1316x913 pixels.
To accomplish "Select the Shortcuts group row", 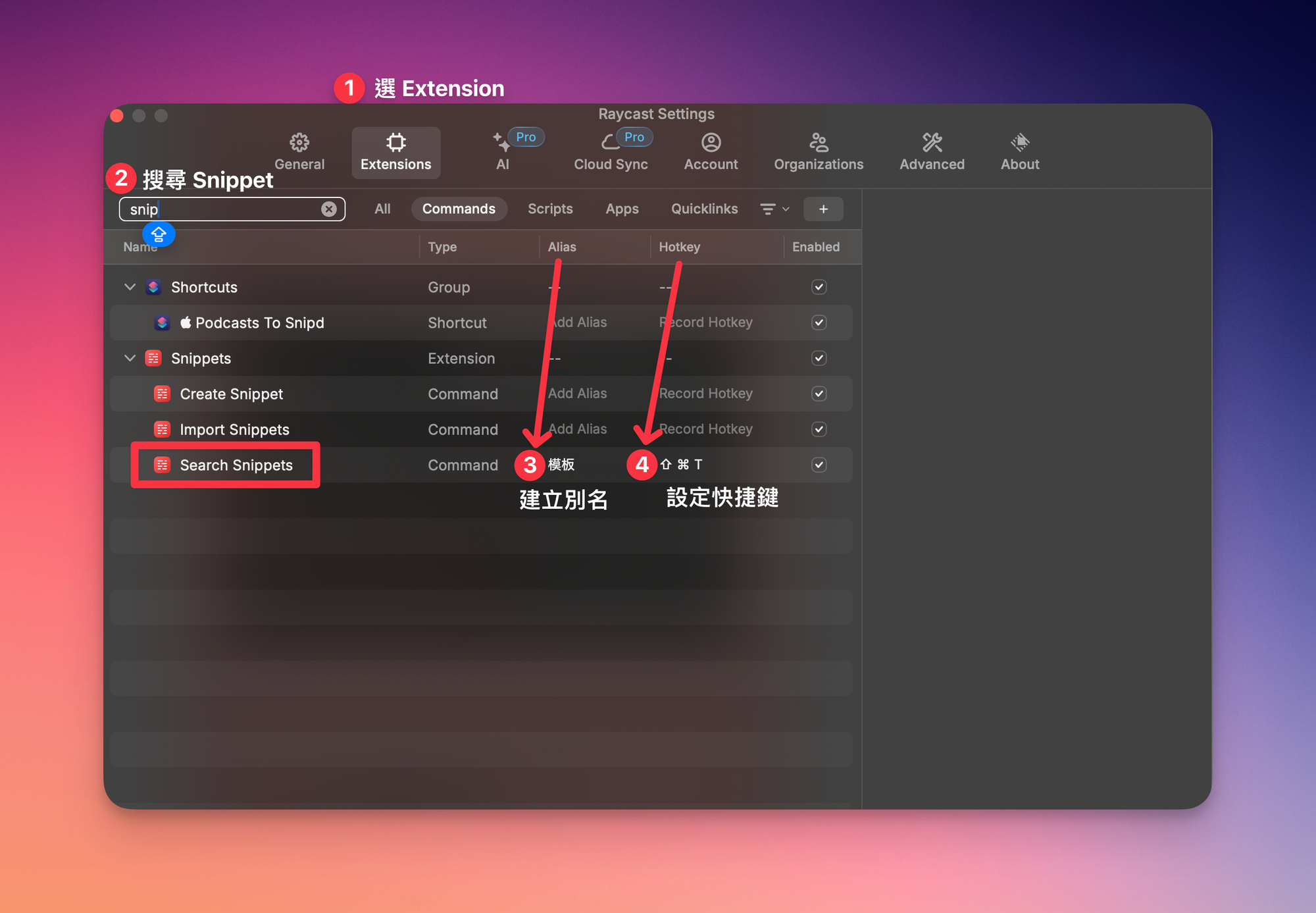I will click(x=481, y=287).
